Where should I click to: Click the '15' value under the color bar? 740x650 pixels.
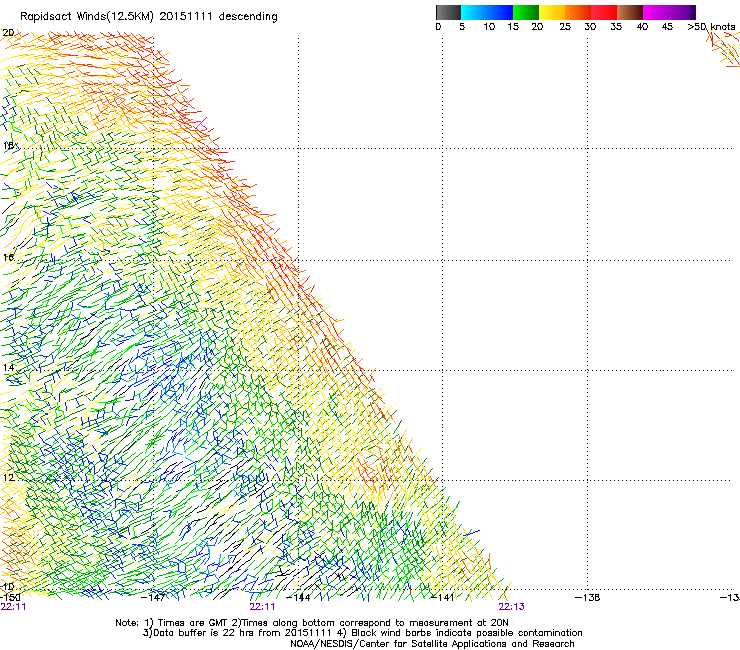[x=513, y=27]
